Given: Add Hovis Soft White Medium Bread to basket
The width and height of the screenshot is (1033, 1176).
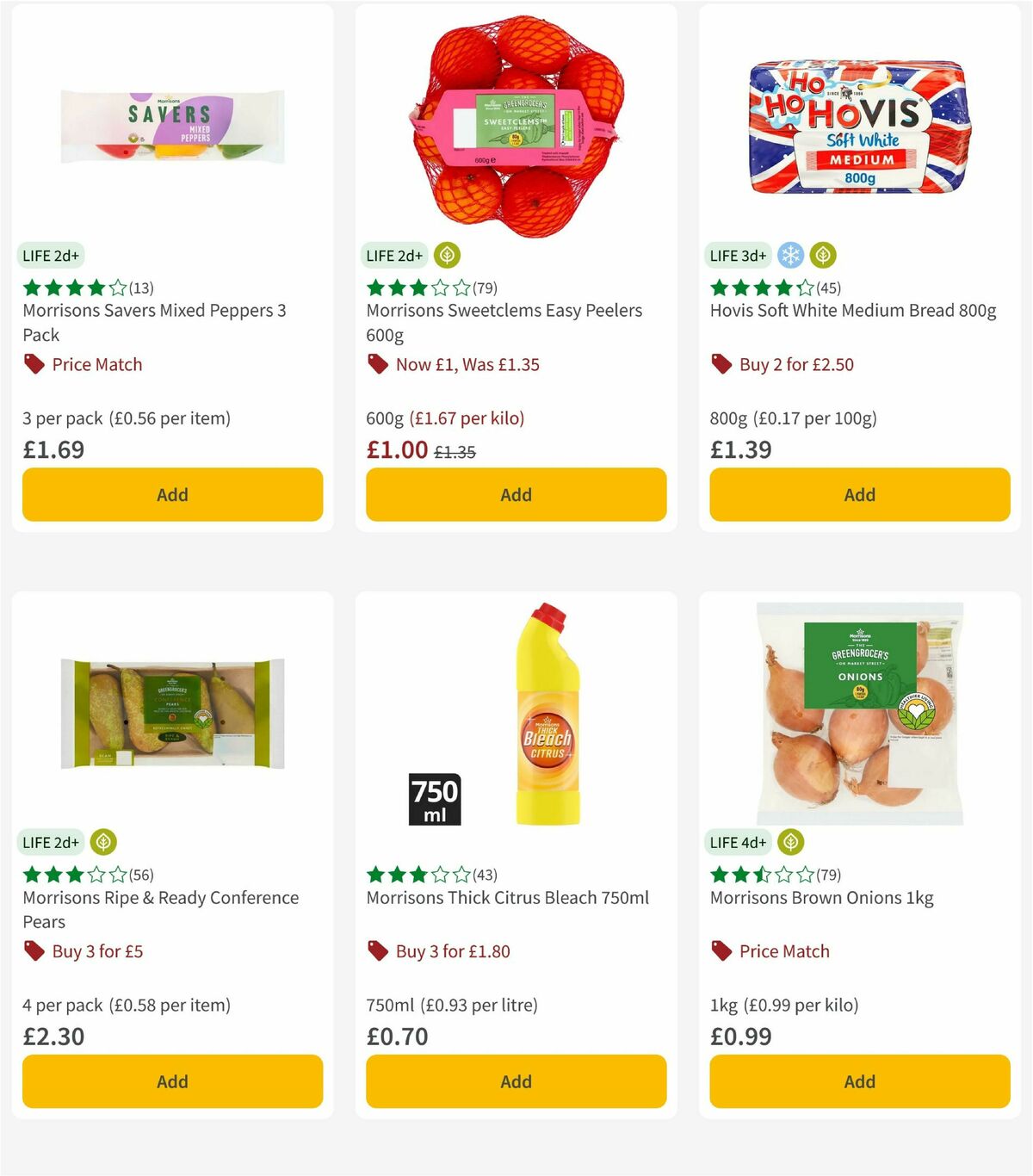Looking at the screenshot, I should pyautogui.click(x=859, y=494).
